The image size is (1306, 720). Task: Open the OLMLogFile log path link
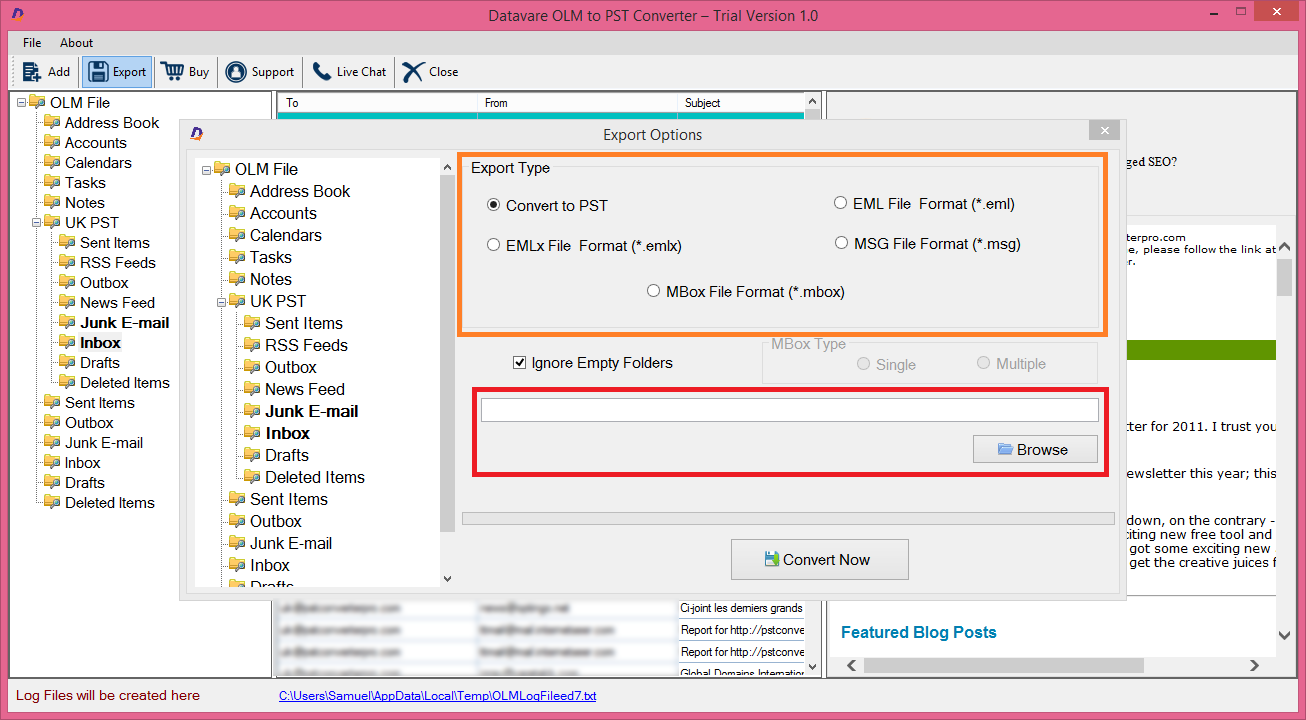(437, 695)
